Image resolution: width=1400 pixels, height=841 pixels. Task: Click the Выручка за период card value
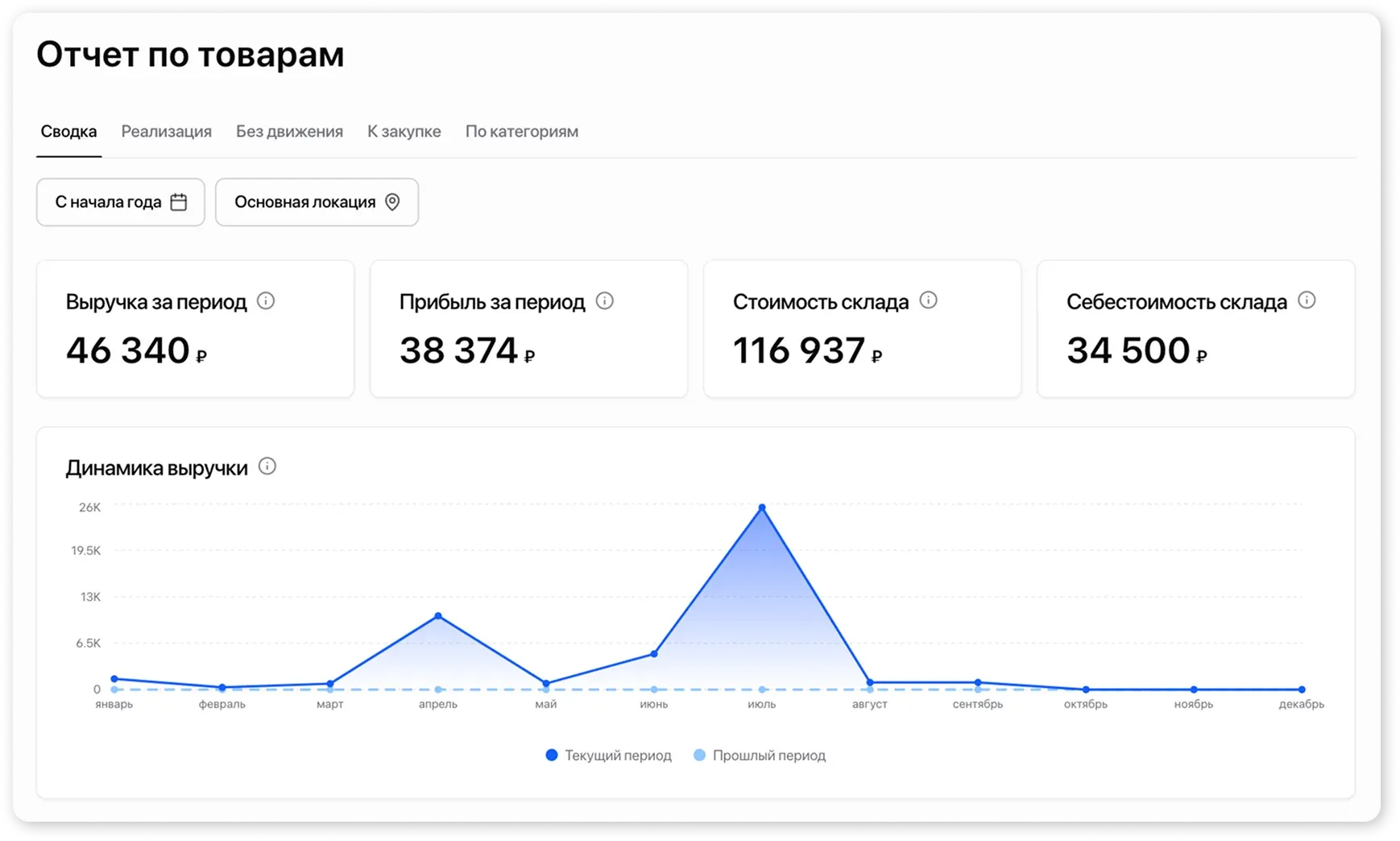128,351
